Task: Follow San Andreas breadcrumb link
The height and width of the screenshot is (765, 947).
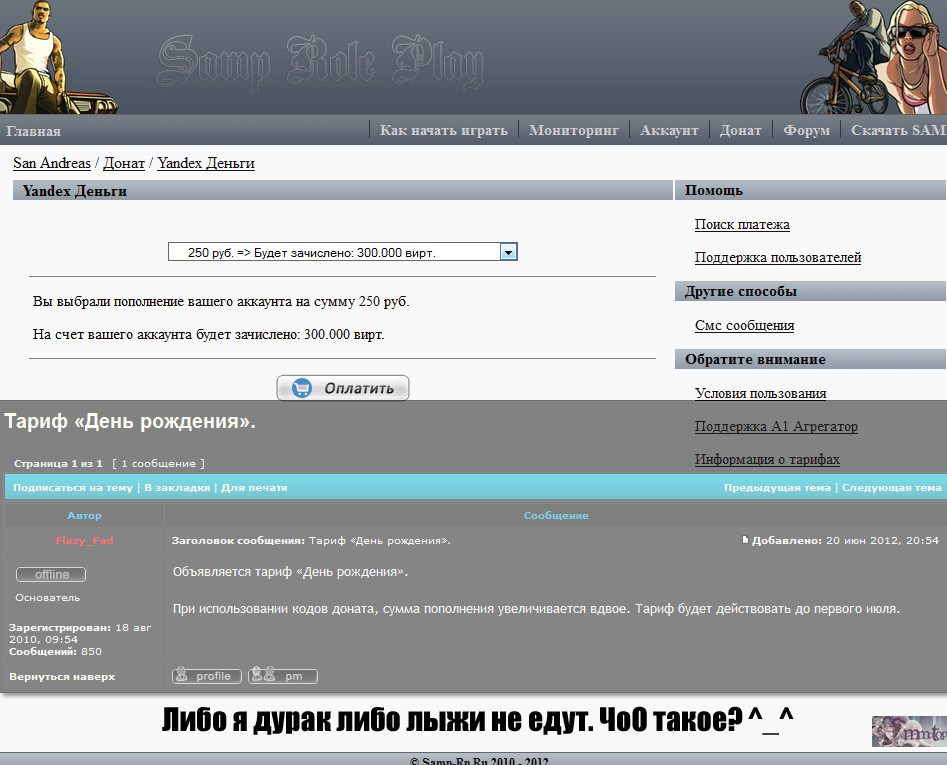Action: pos(52,163)
